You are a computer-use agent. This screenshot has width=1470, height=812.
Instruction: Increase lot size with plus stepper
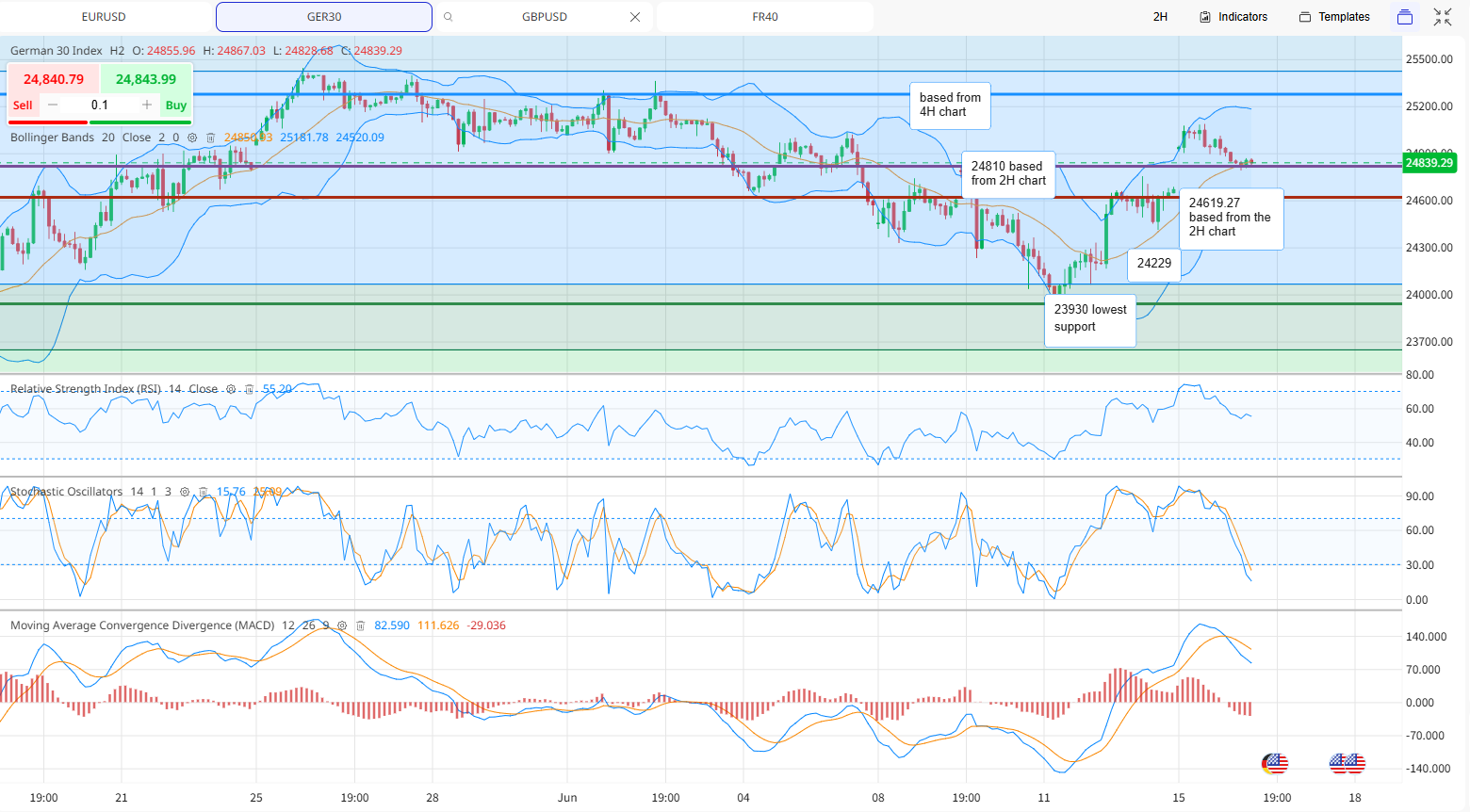[147, 105]
